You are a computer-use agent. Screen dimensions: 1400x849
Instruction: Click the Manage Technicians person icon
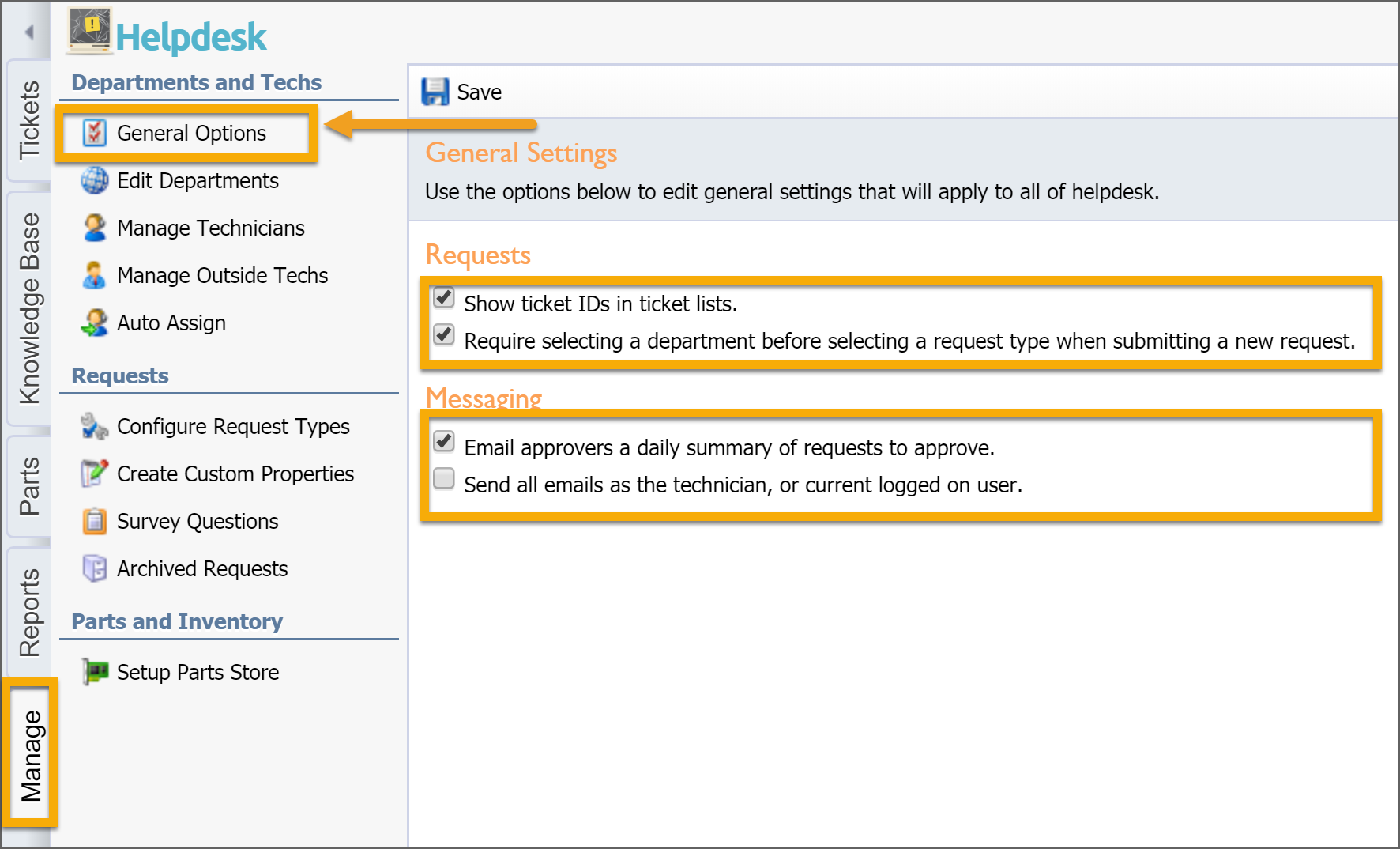pos(95,228)
